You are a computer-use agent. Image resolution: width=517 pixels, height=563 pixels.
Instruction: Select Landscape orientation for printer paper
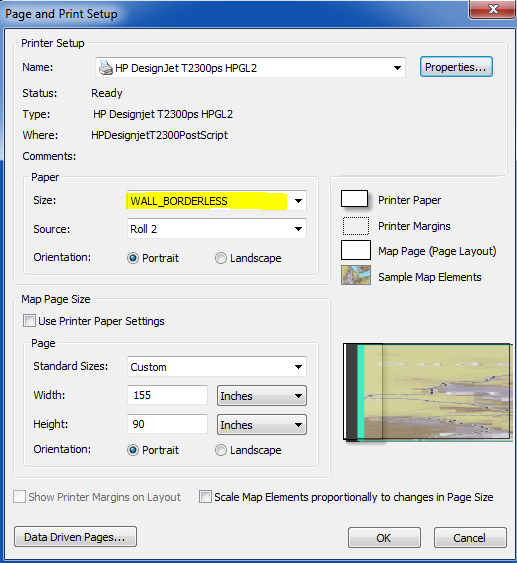(x=220, y=258)
